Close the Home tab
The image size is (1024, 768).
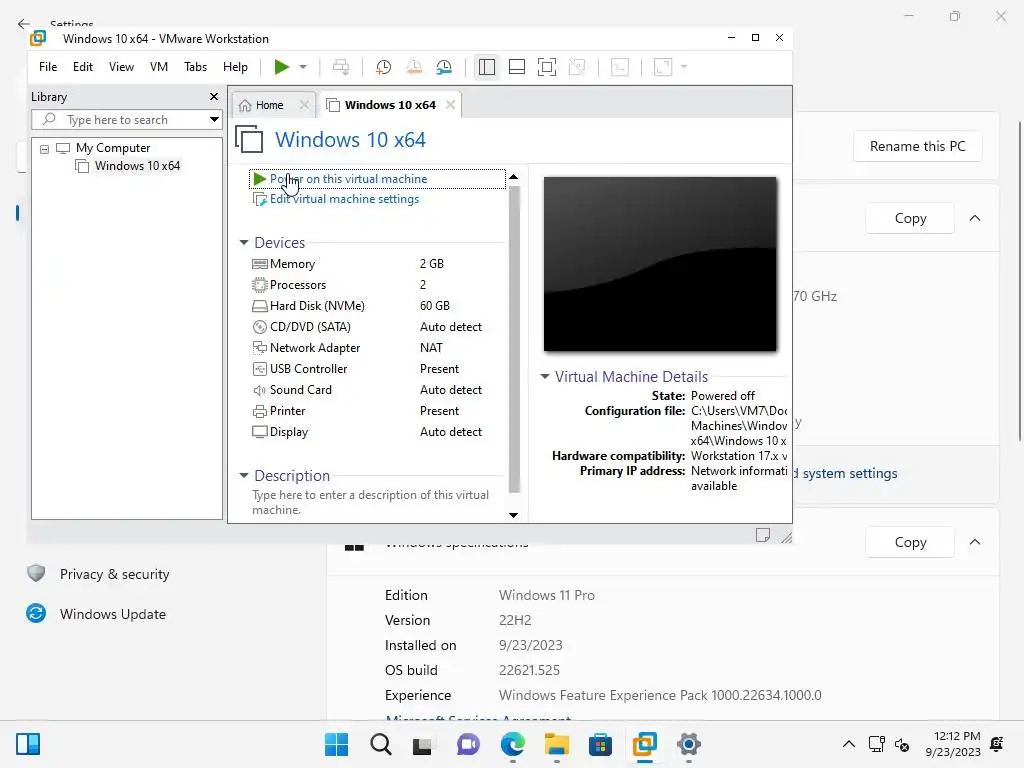tap(304, 104)
